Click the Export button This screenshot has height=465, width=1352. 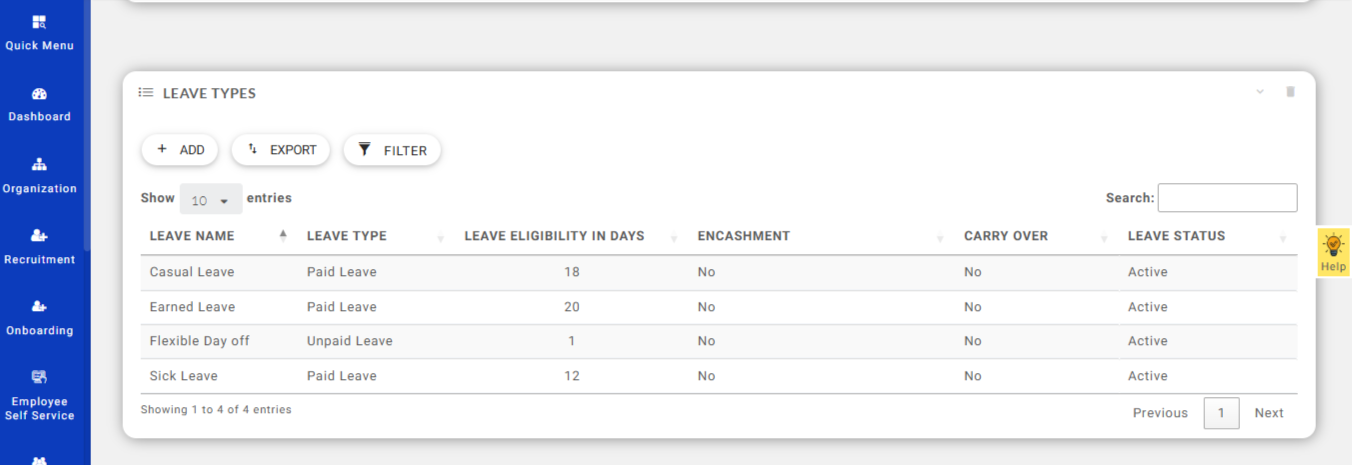coord(281,150)
